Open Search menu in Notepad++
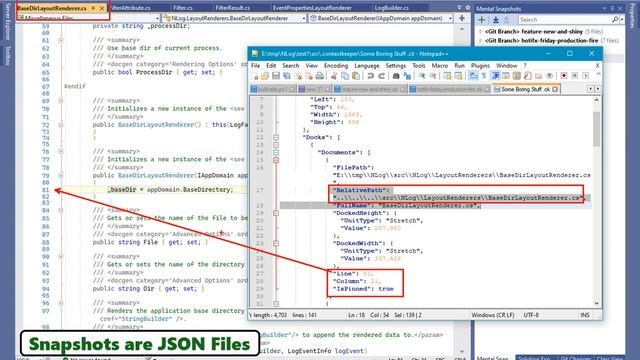This screenshot has width=640, height=360. (291, 65)
